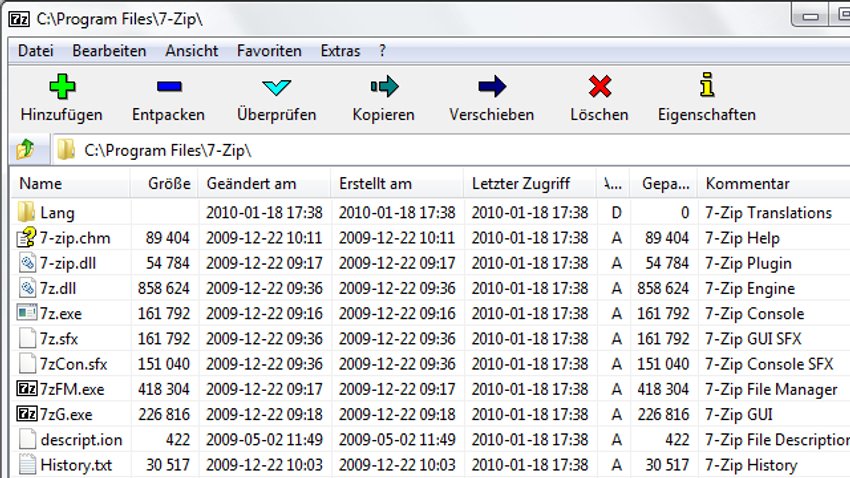This screenshot has width=850, height=478.
Task: Select the 7zCon.sfx file icon
Action: click(x=27, y=364)
